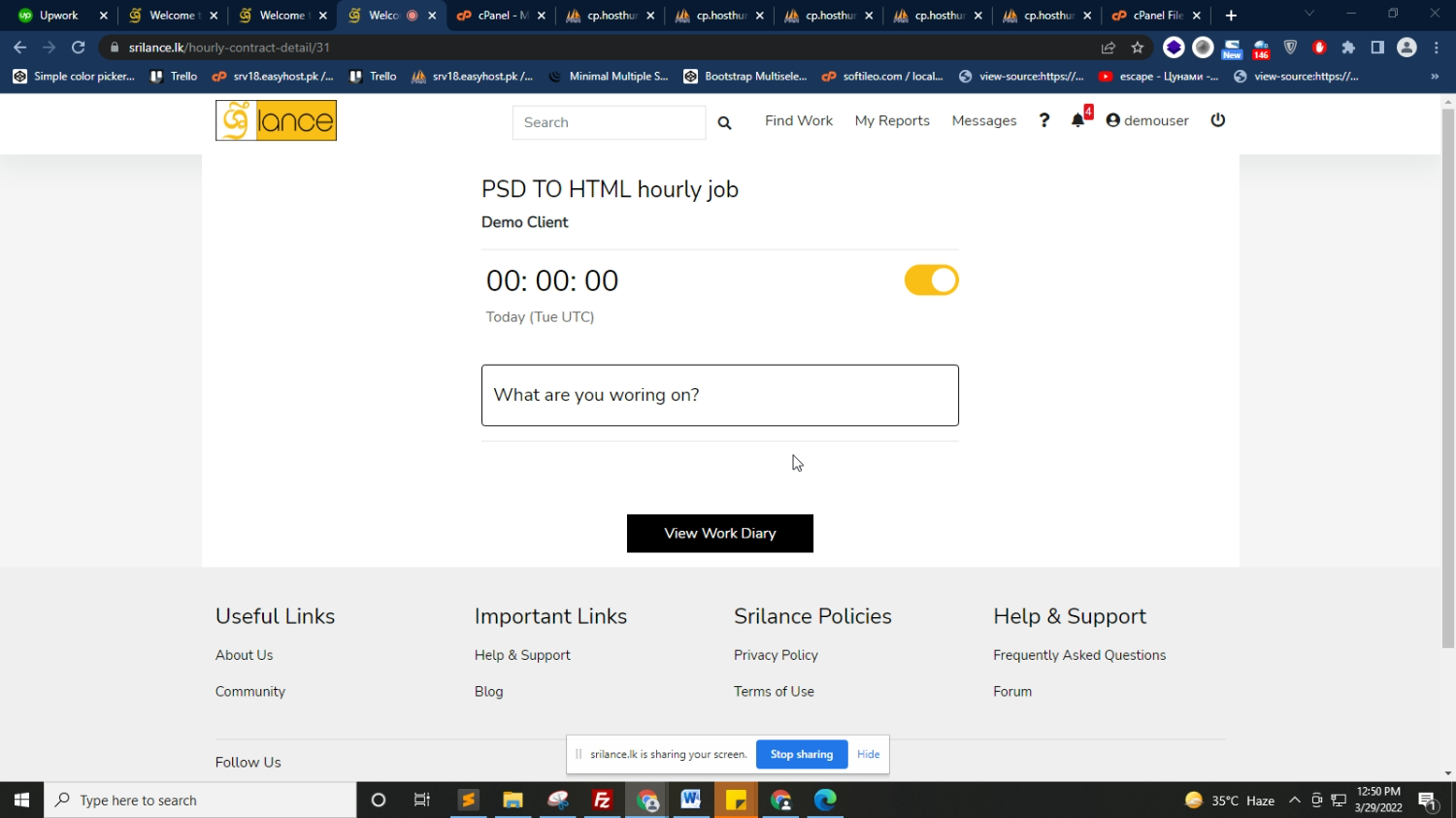
Task: Click Stop sharing button
Action: tap(801, 754)
